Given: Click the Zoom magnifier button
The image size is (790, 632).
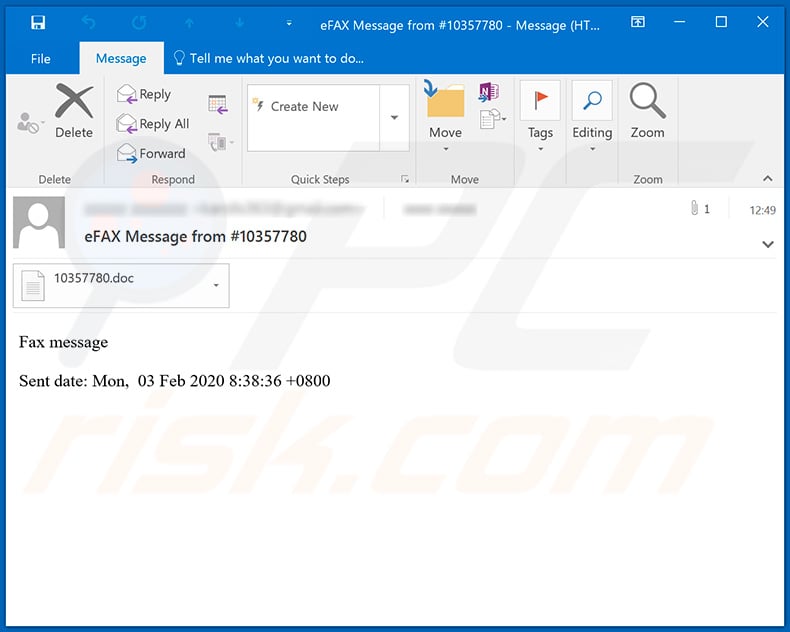Looking at the screenshot, I should coord(647,111).
